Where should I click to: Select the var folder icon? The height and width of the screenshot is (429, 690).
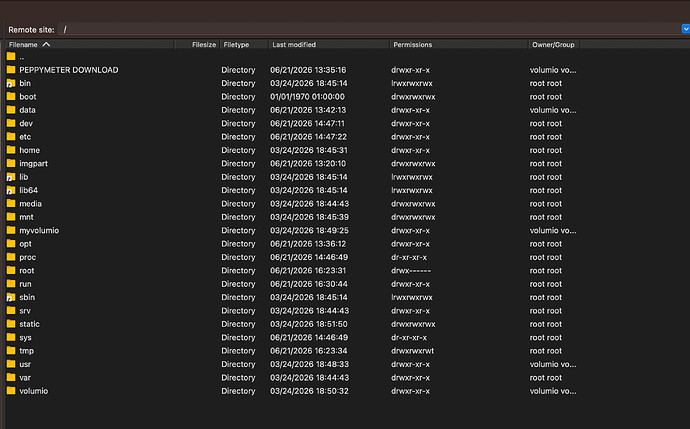coord(11,378)
